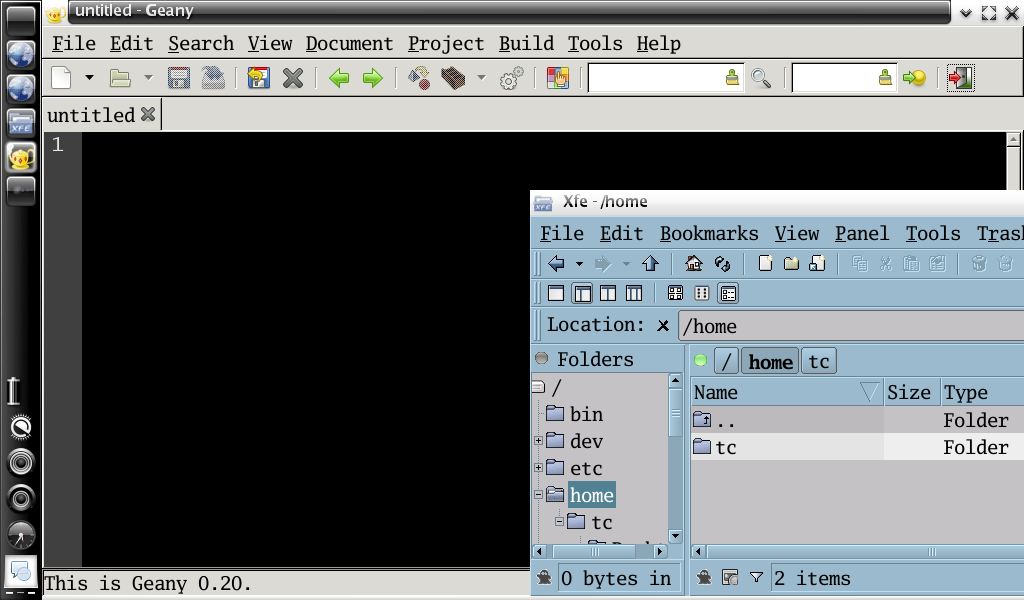This screenshot has height=600, width=1024.
Task: Click Xfe's go to parent directory arrow
Action: 651,264
